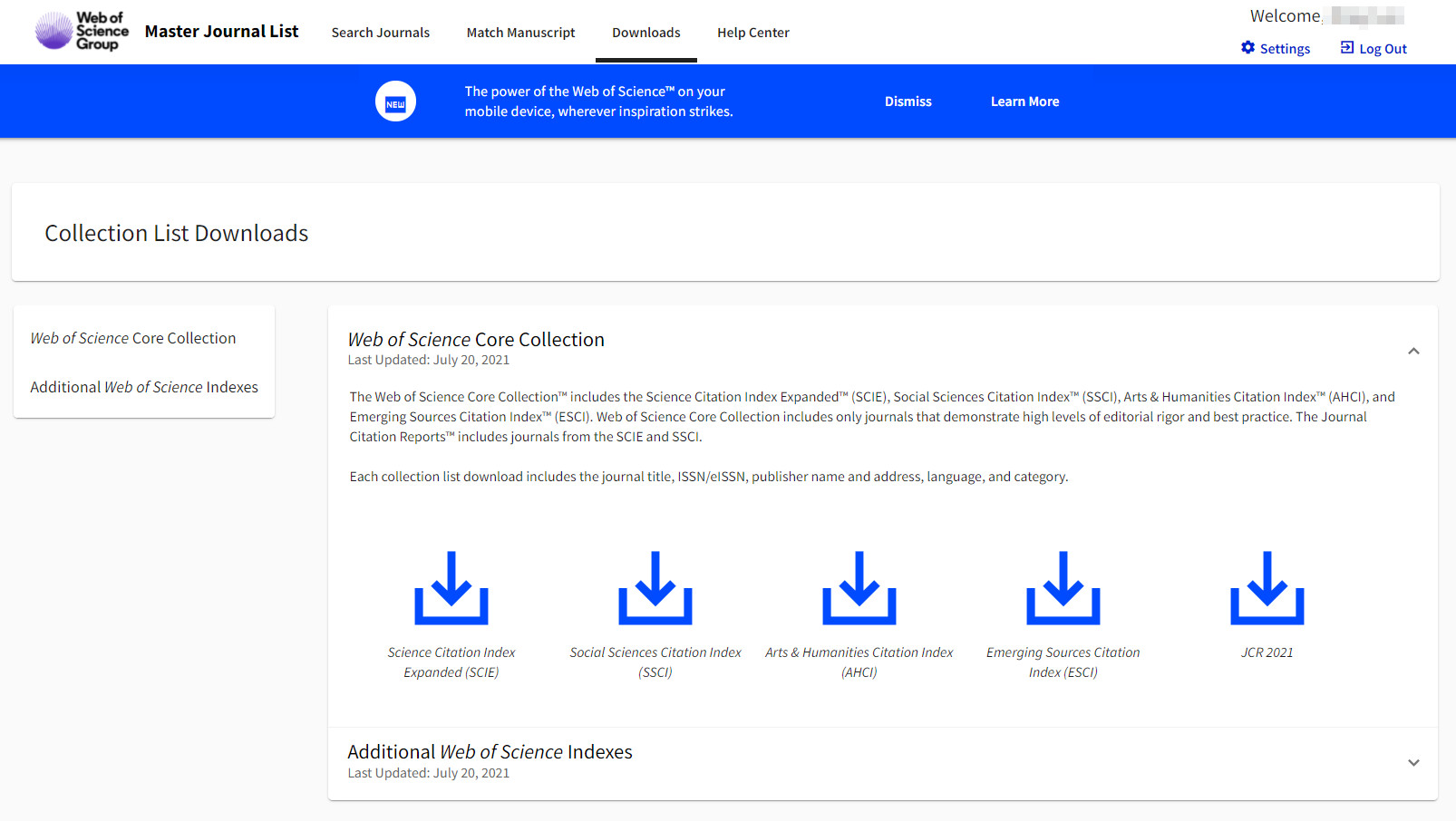Image resolution: width=1456 pixels, height=821 pixels.
Task: Click Learn More in the banner
Action: click(x=1025, y=101)
